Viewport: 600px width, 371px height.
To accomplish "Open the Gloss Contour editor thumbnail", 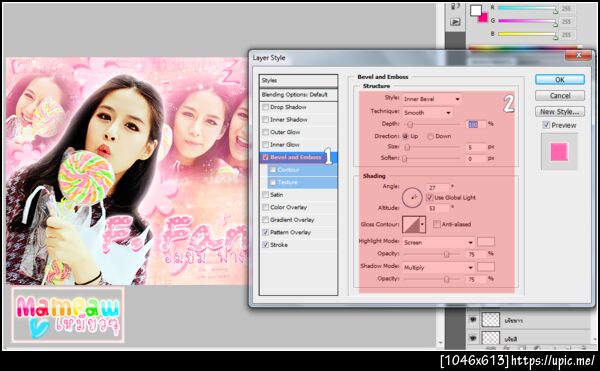I will (410, 225).
